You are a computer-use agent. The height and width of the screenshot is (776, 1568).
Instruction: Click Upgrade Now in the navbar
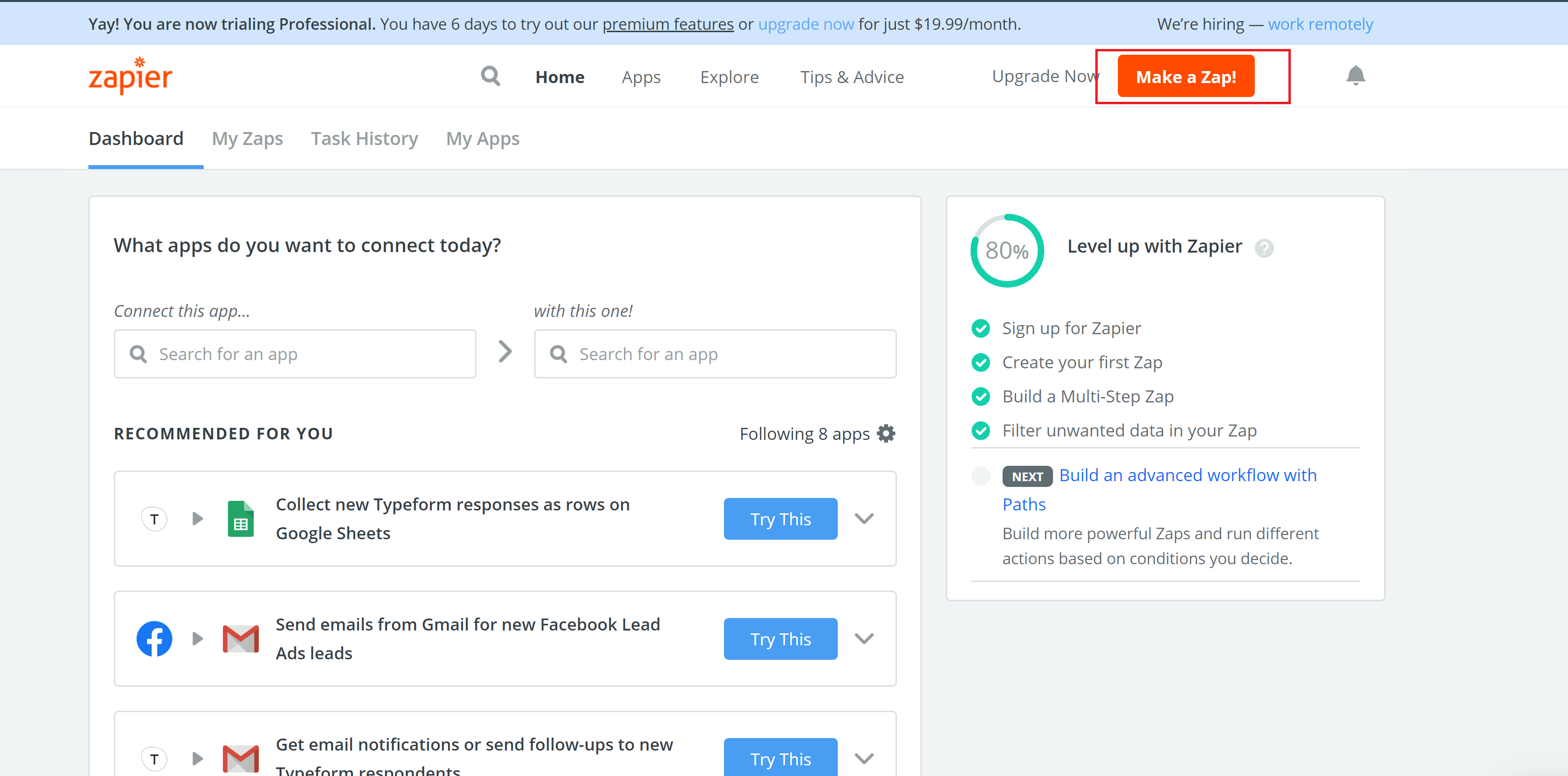(1045, 76)
